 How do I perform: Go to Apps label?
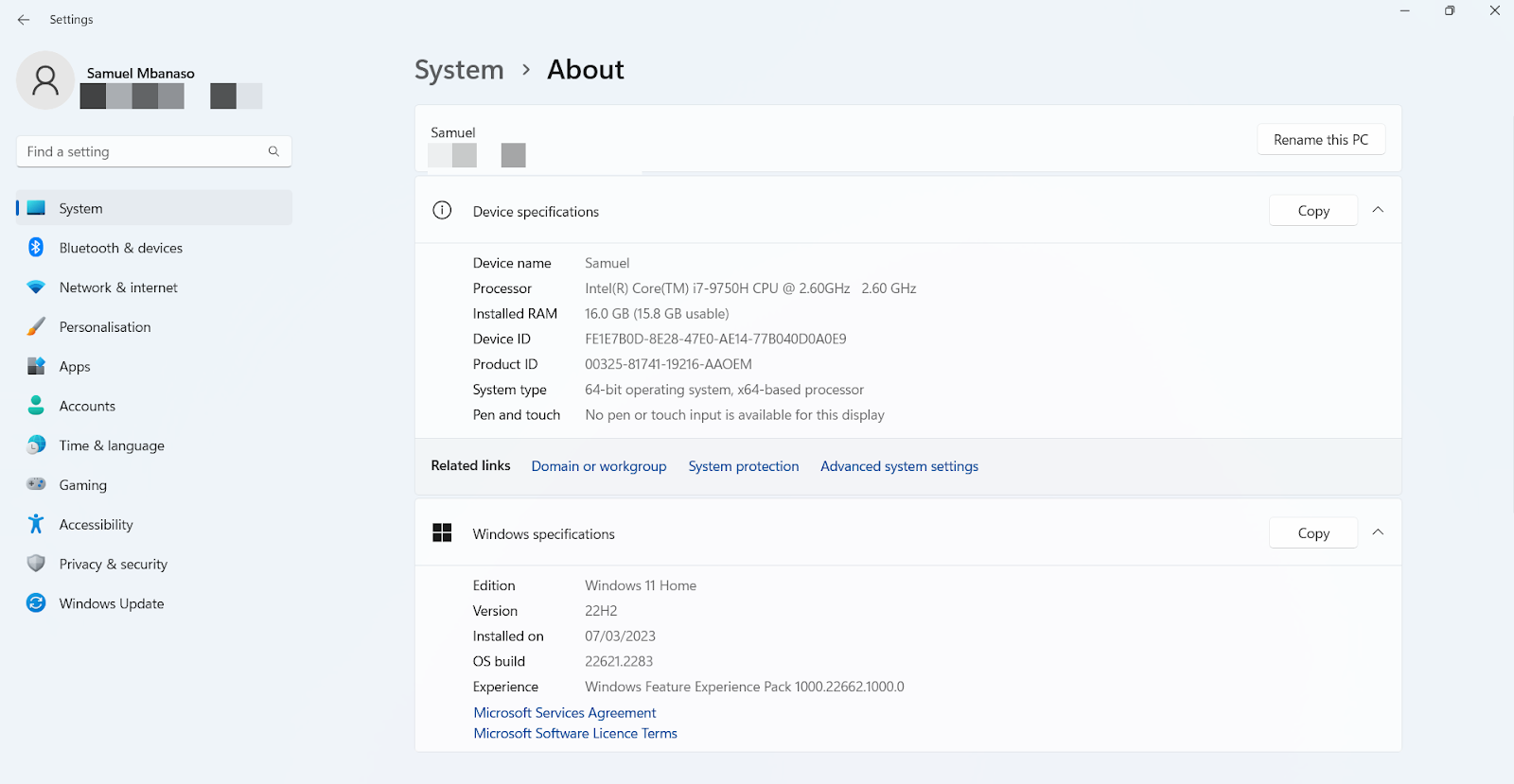75,367
